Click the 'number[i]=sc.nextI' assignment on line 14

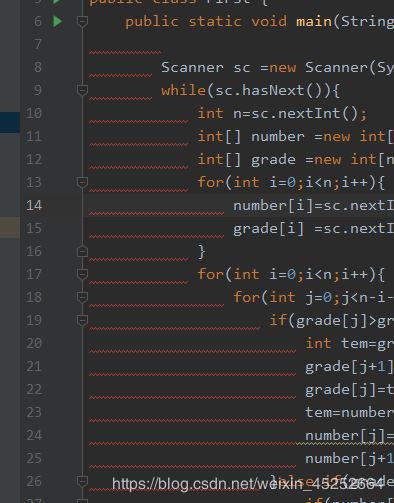[x=313, y=206]
